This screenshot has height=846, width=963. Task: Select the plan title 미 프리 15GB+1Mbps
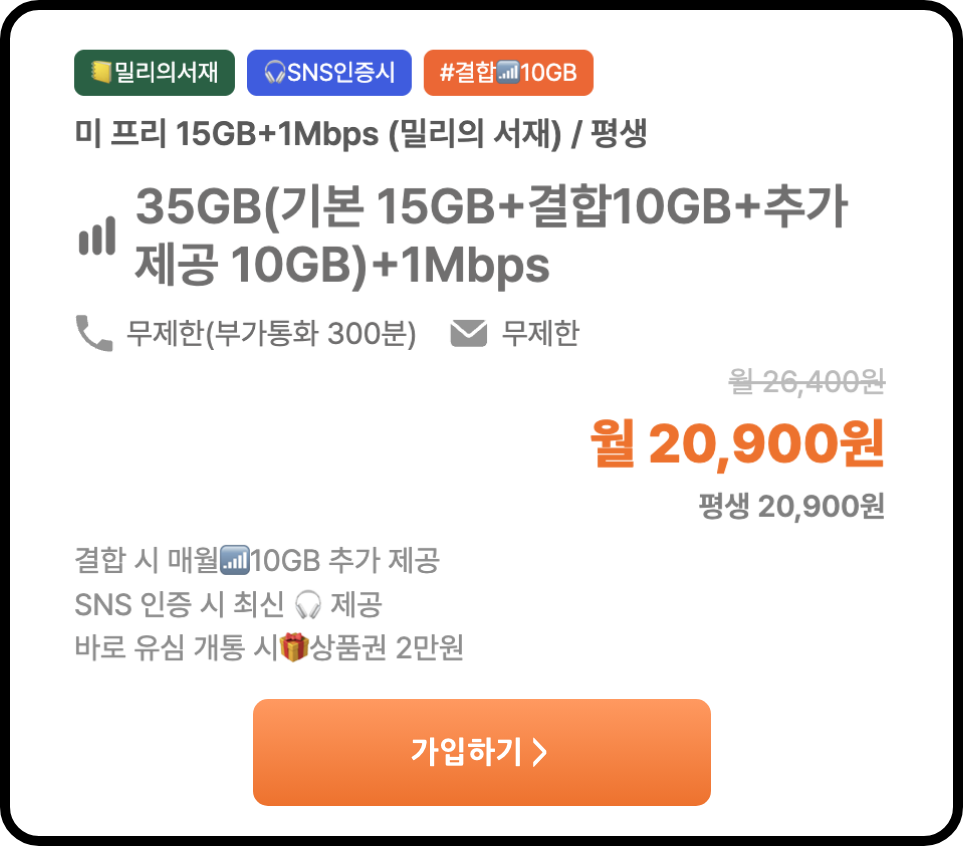point(227,133)
